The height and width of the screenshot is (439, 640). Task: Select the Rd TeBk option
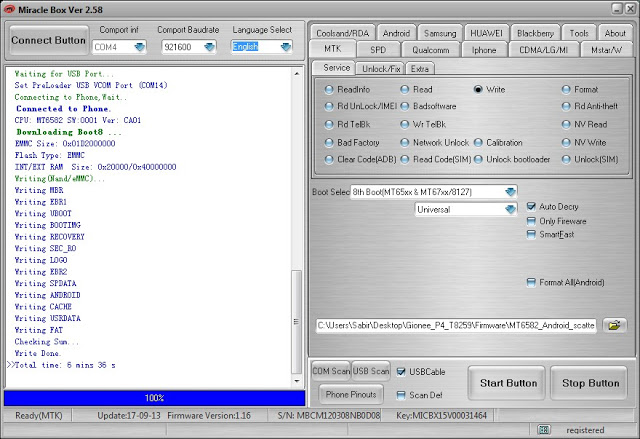348,124
